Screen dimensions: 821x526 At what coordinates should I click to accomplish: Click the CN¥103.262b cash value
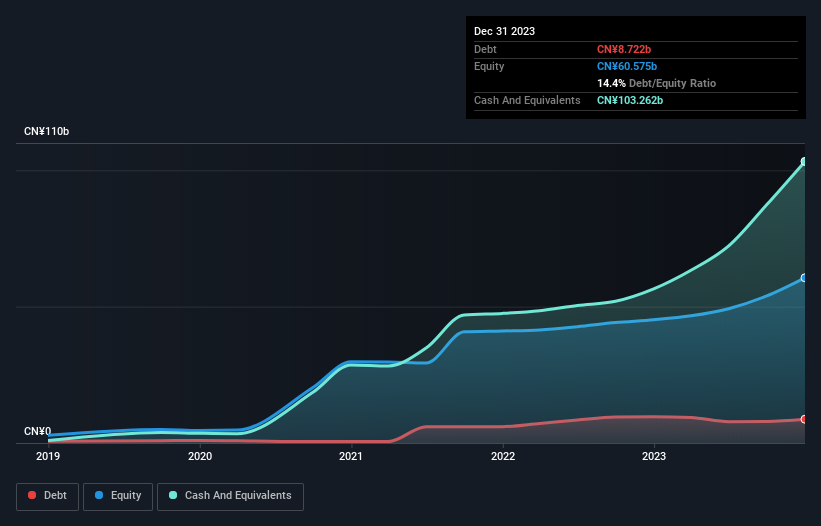(630, 100)
